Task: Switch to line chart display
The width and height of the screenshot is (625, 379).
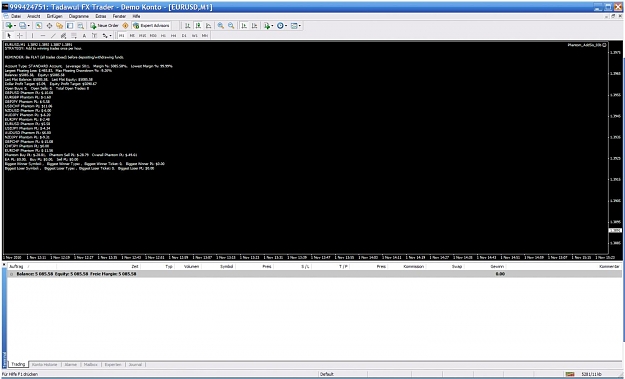Action: click(x=208, y=26)
